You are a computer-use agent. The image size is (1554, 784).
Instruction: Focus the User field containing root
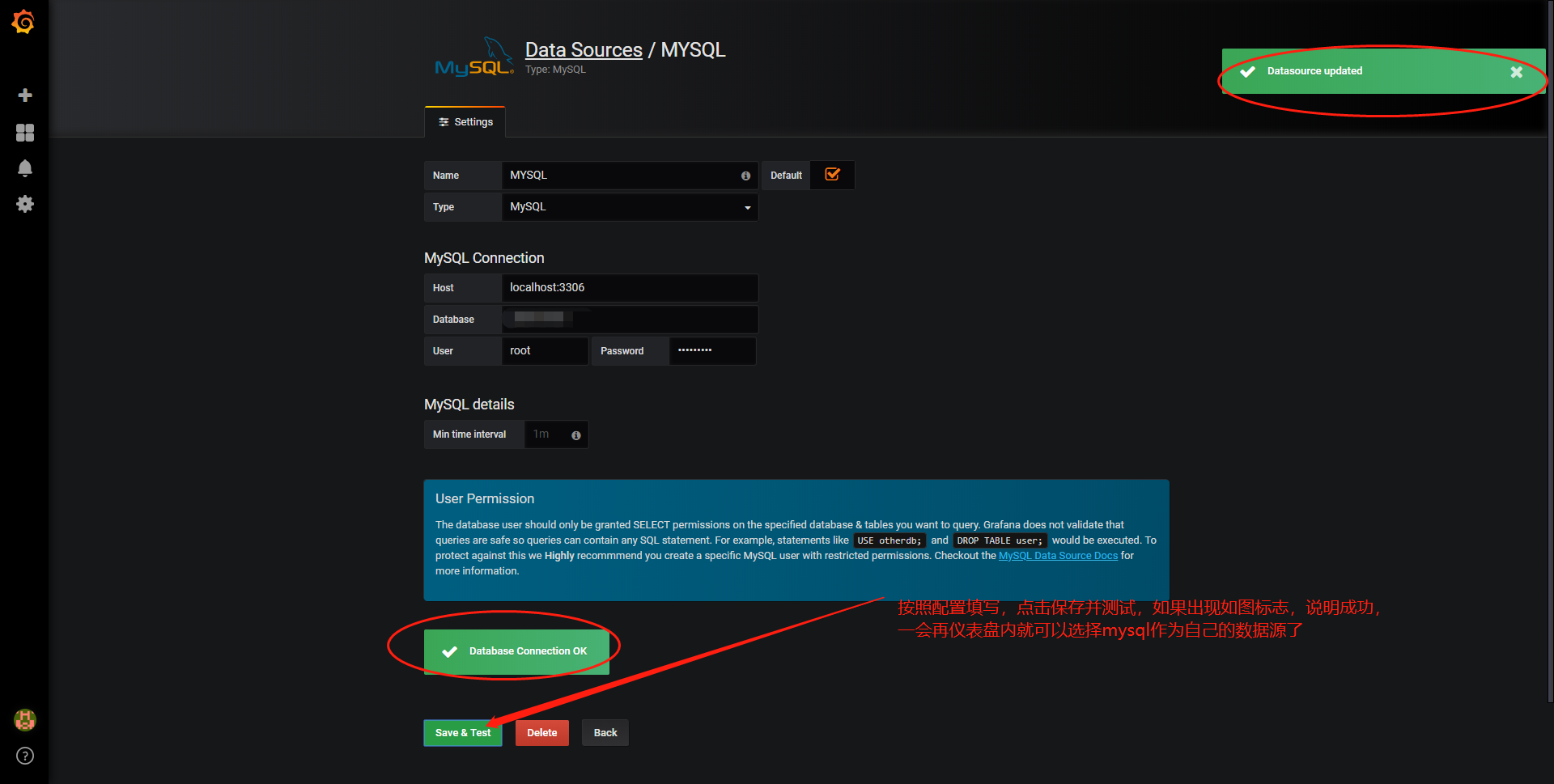click(x=545, y=351)
